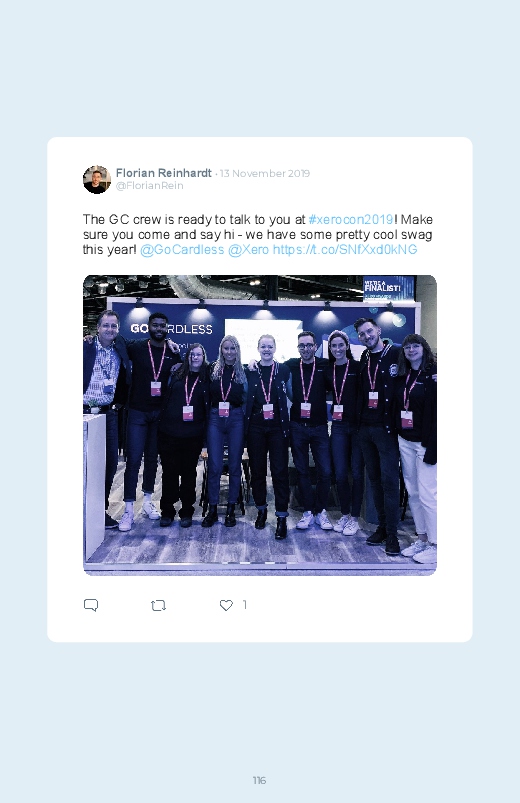Click the like count number 1
Image resolution: width=520 pixels, height=803 pixels.
245,605
